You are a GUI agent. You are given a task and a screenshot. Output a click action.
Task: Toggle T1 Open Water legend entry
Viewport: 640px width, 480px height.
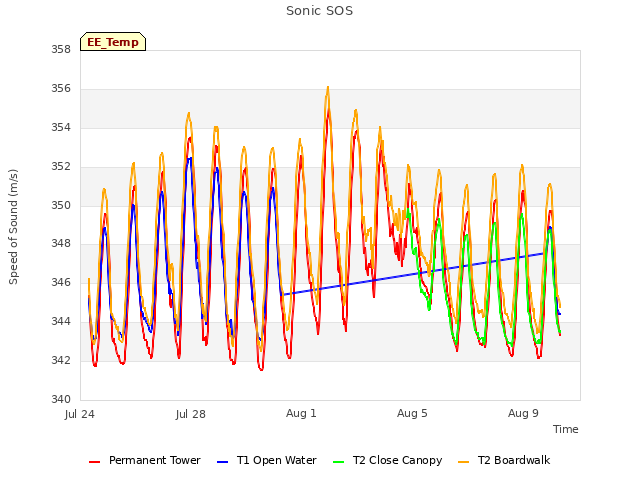pos(267,460)
